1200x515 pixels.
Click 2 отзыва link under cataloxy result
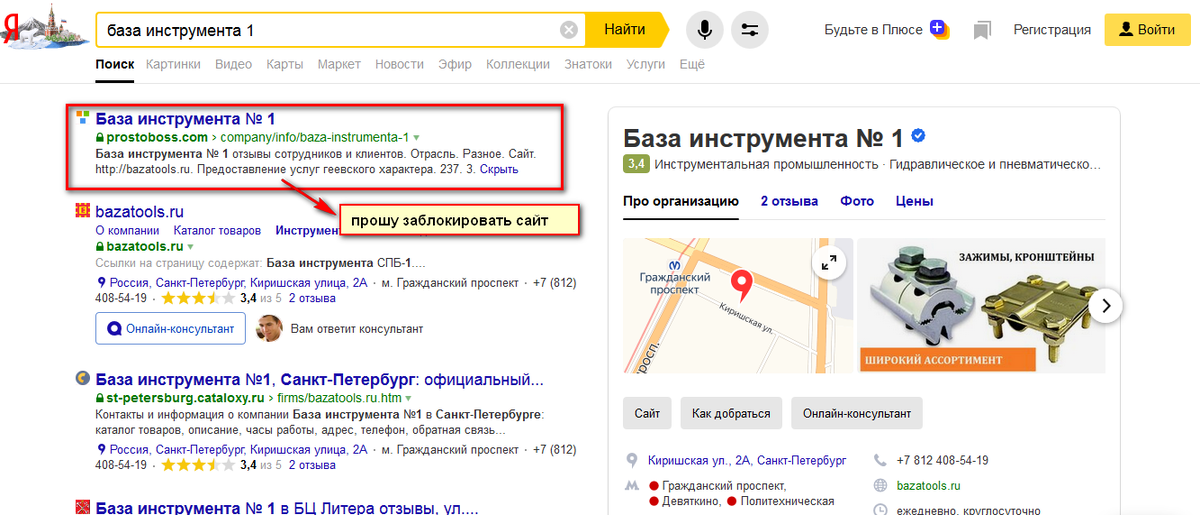pyautogui.click(x=312, y=465)
